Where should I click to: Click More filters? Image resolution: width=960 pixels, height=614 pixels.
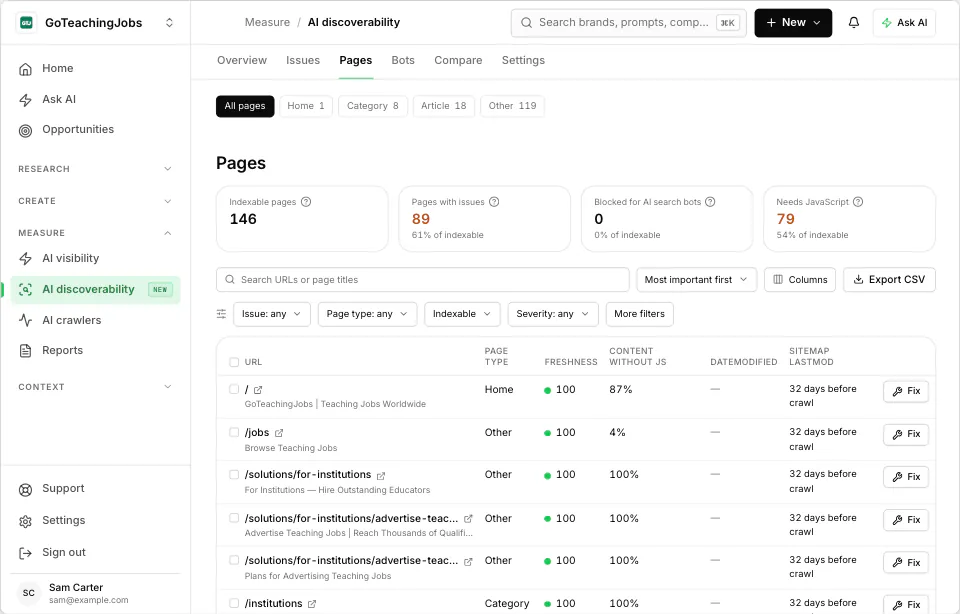click(639, 314)
